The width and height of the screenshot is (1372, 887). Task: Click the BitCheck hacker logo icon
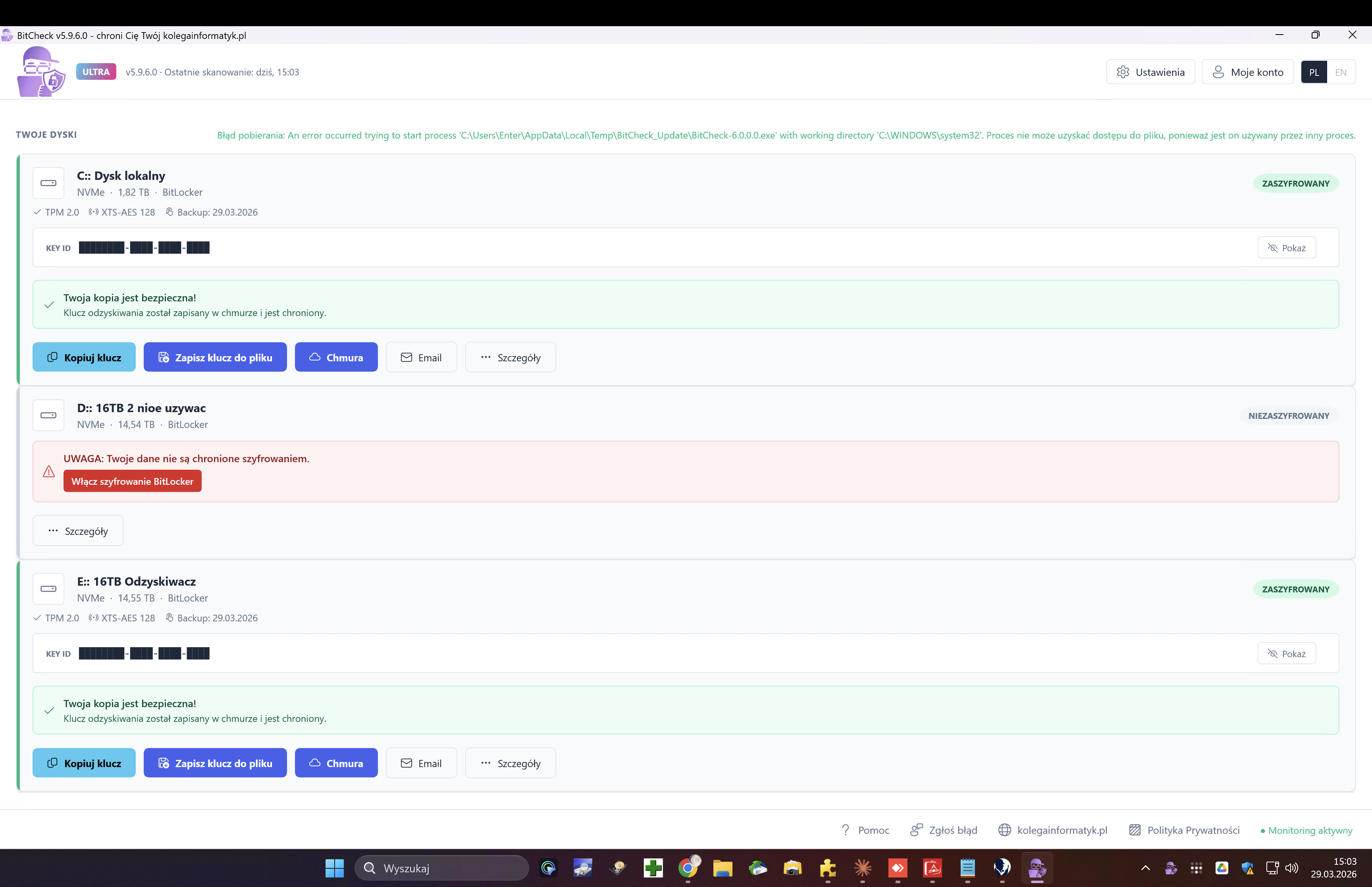tap(40, 72)
